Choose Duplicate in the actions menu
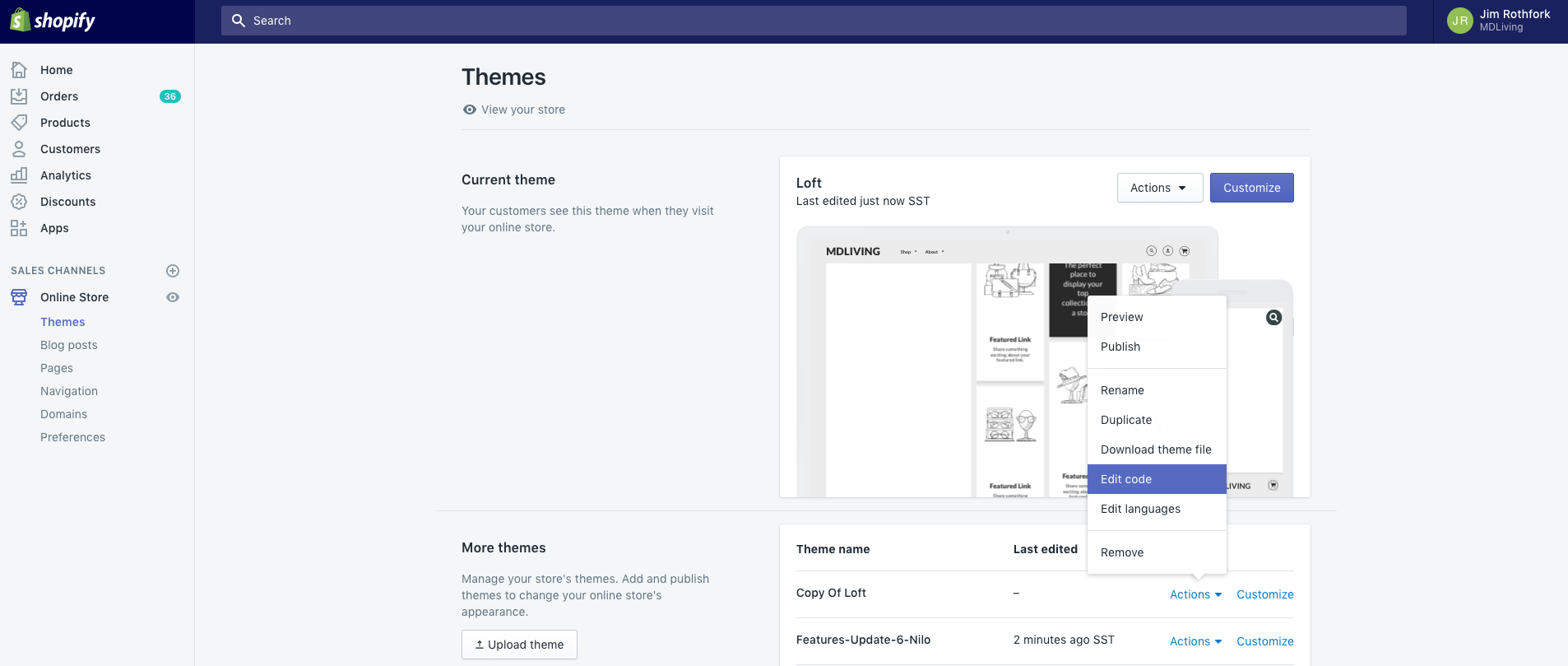Screen dimensions: 1568x666 coord(1126,420)
